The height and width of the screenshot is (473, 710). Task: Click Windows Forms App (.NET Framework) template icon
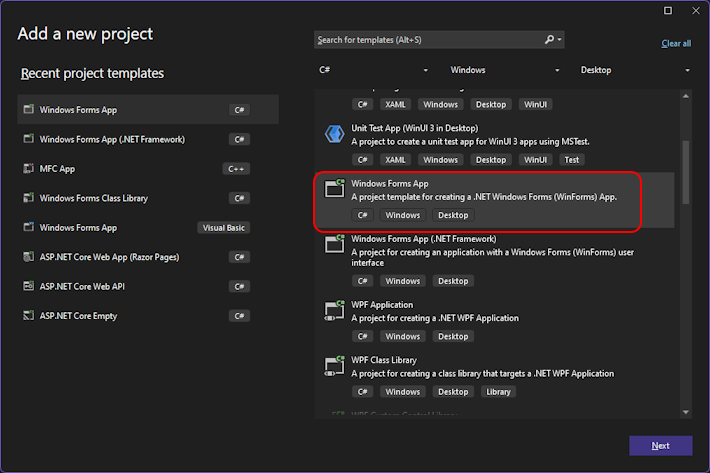pos(334,246)
